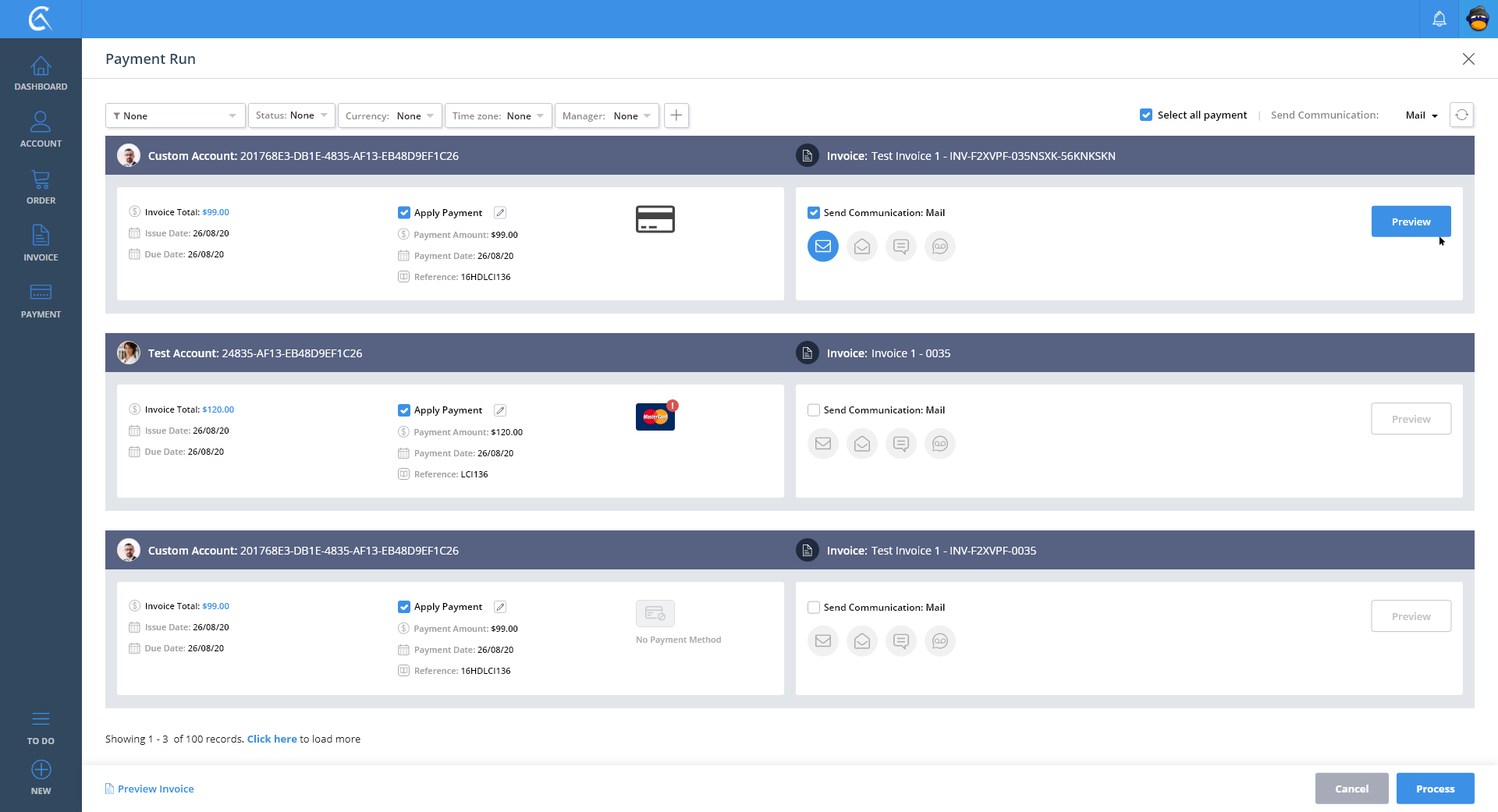Open the user avatar in top bar
The image size is (1498, 812).
(1478, 19)
